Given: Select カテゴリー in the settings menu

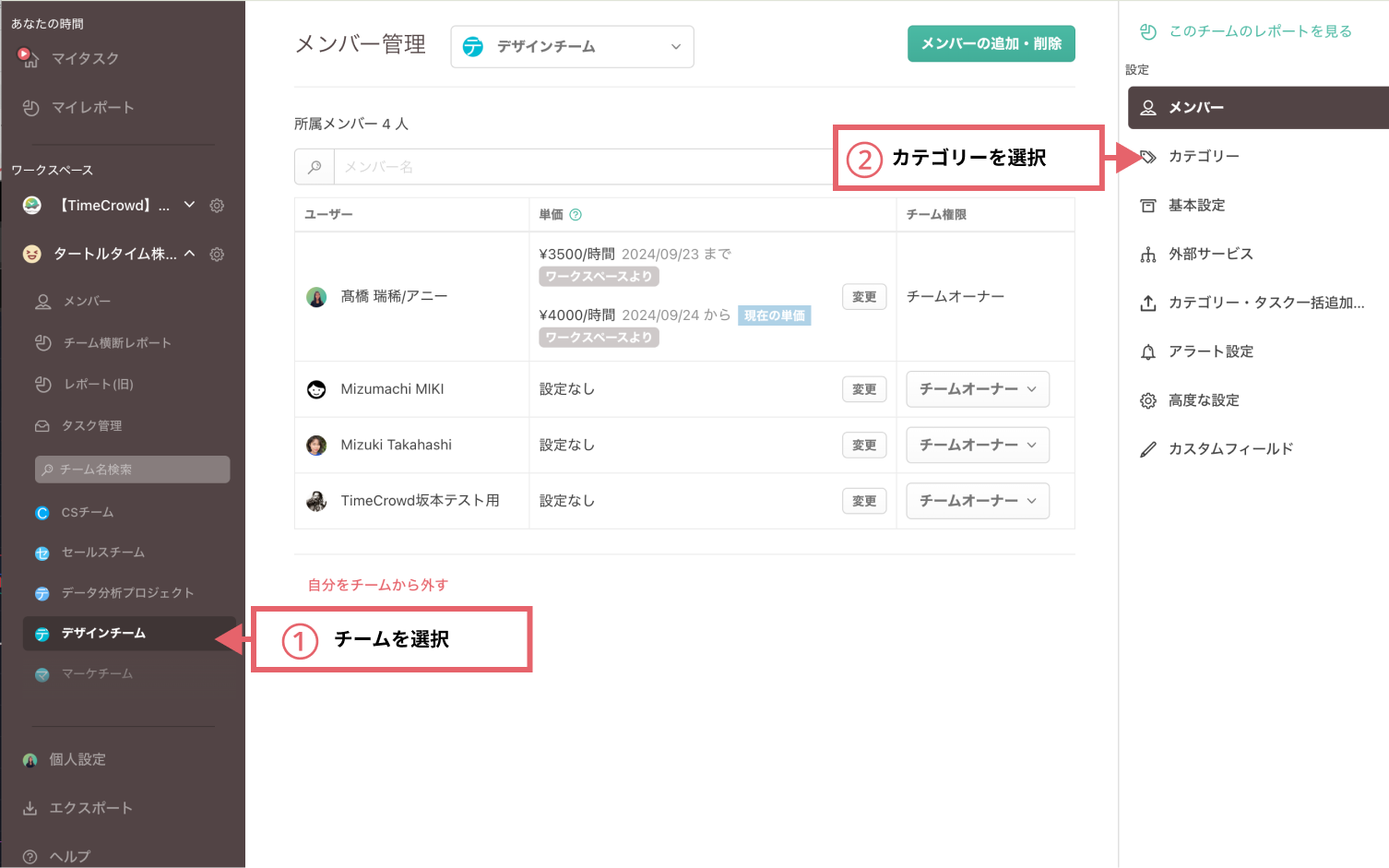Looking at the screenshot, I should coord(1204,157).
